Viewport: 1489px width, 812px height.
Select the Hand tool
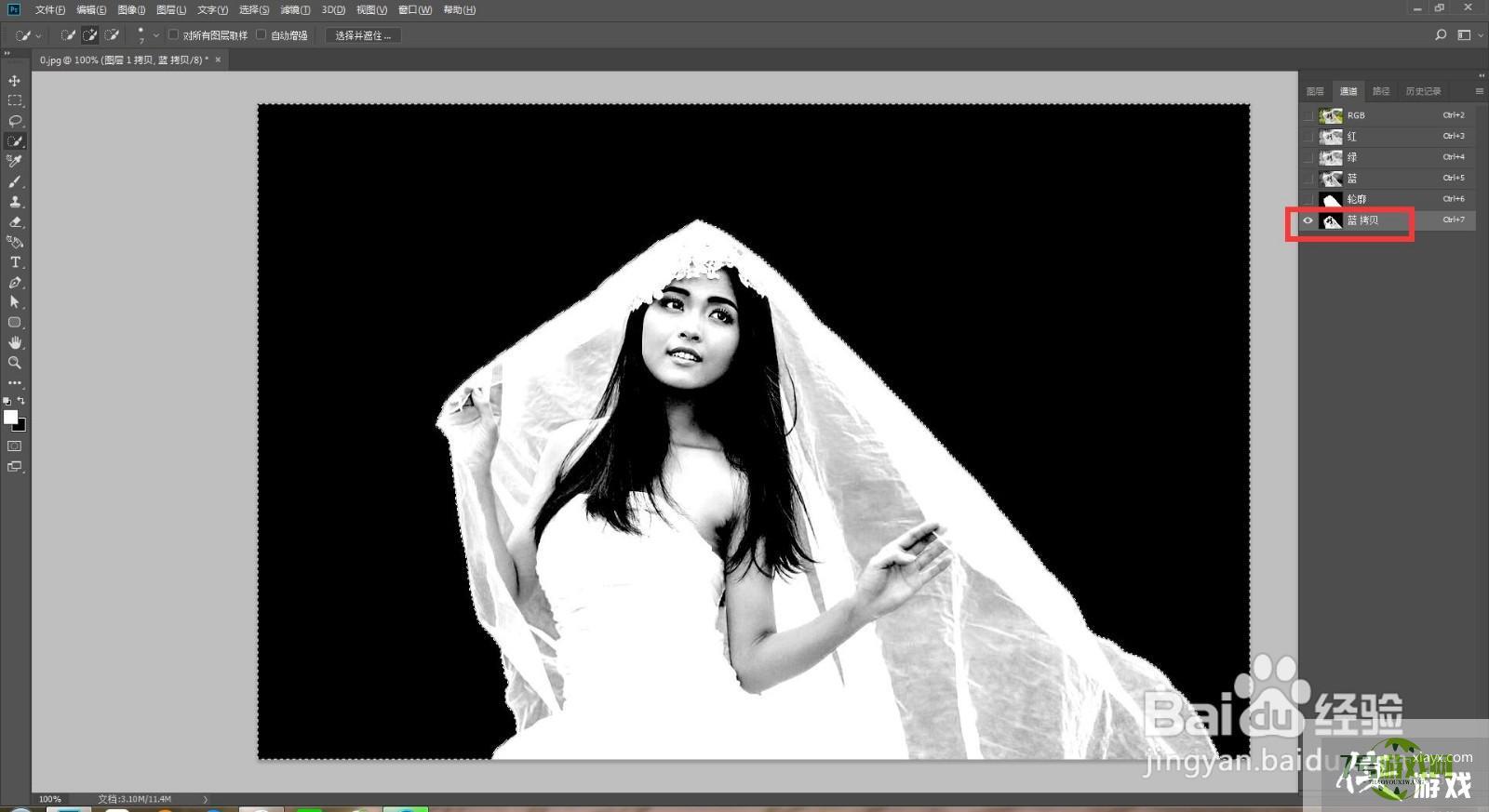(x=15, y=343)
